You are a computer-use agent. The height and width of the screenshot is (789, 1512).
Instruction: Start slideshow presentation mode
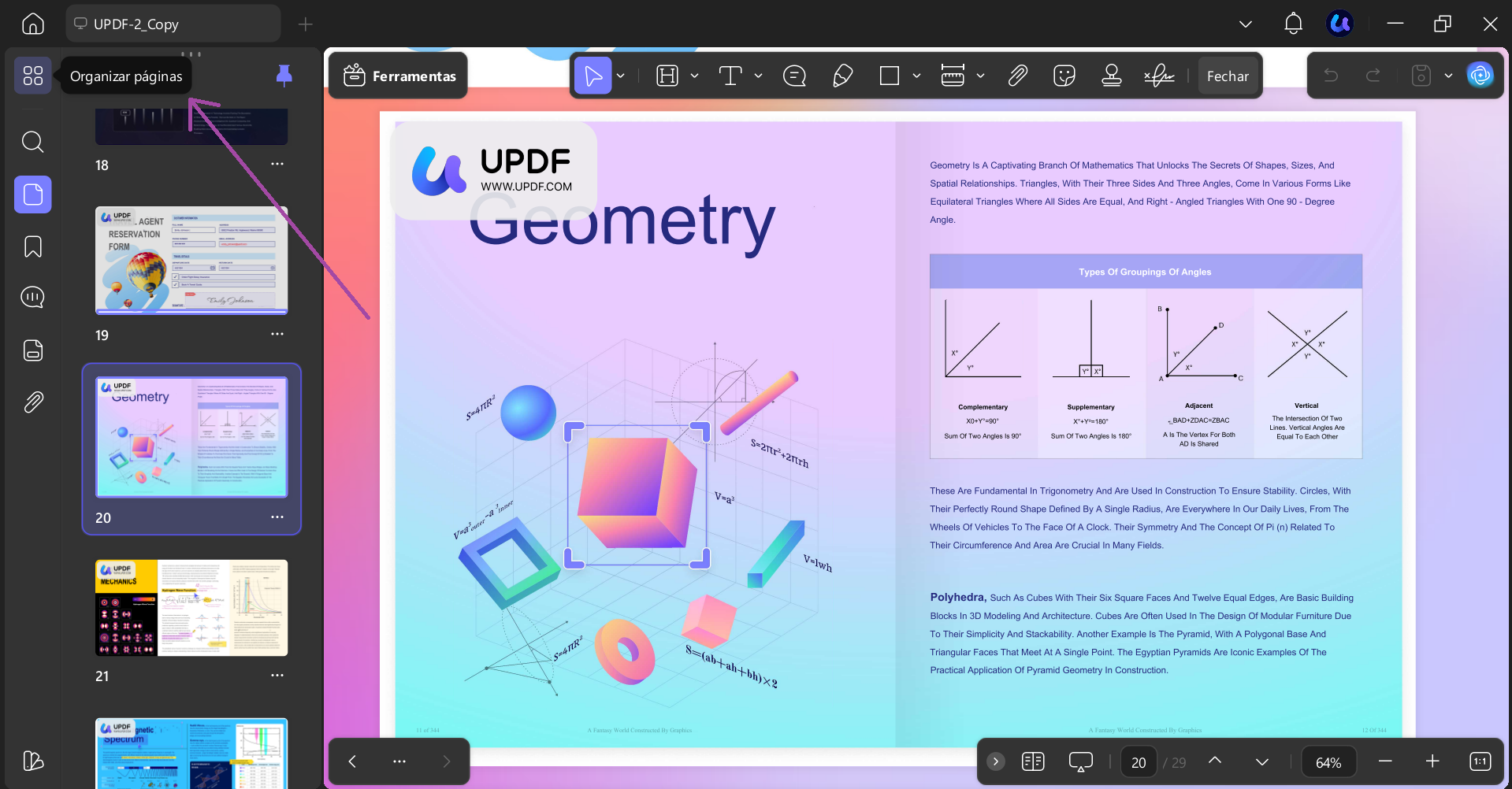1080,761
